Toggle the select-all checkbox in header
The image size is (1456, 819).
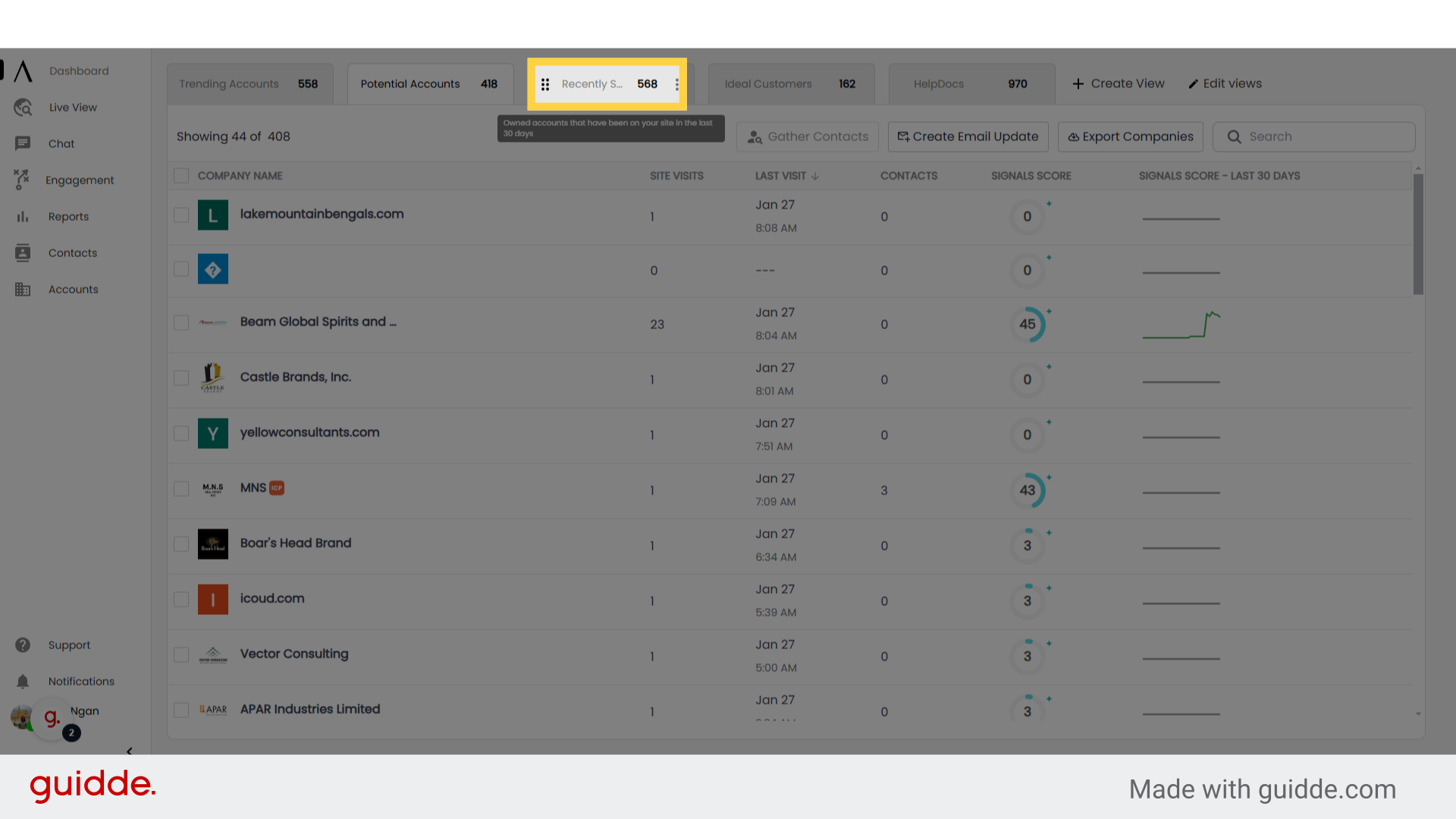pyautogui.click(x=181, y=176)
